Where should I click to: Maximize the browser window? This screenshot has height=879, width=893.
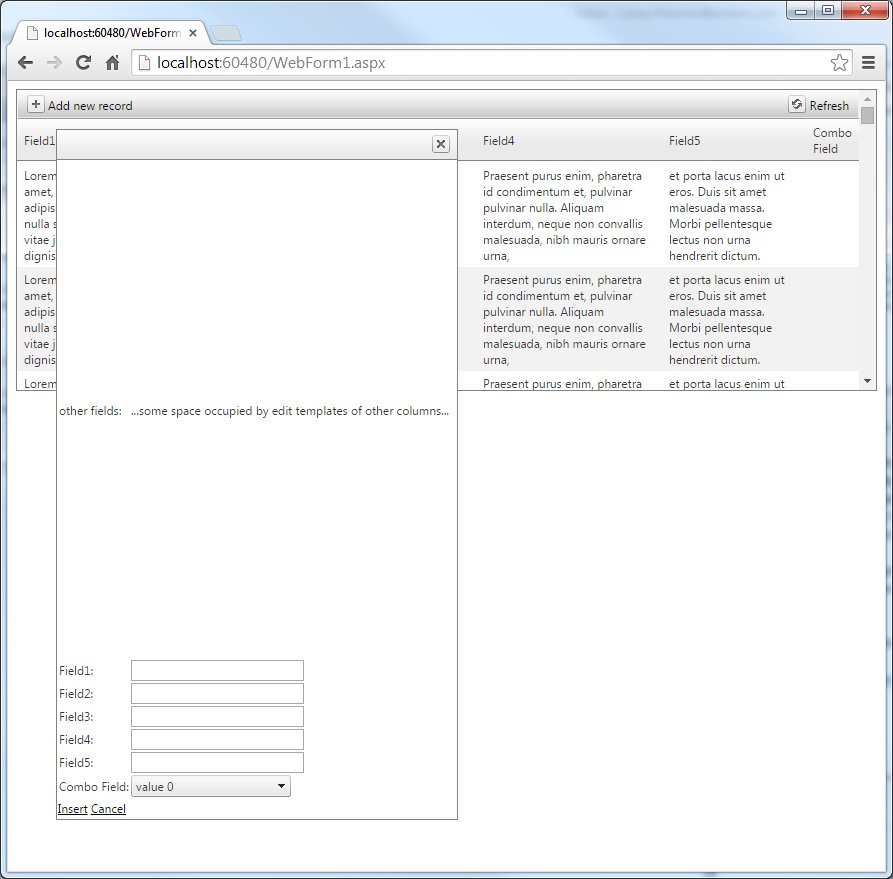point(828,11)
